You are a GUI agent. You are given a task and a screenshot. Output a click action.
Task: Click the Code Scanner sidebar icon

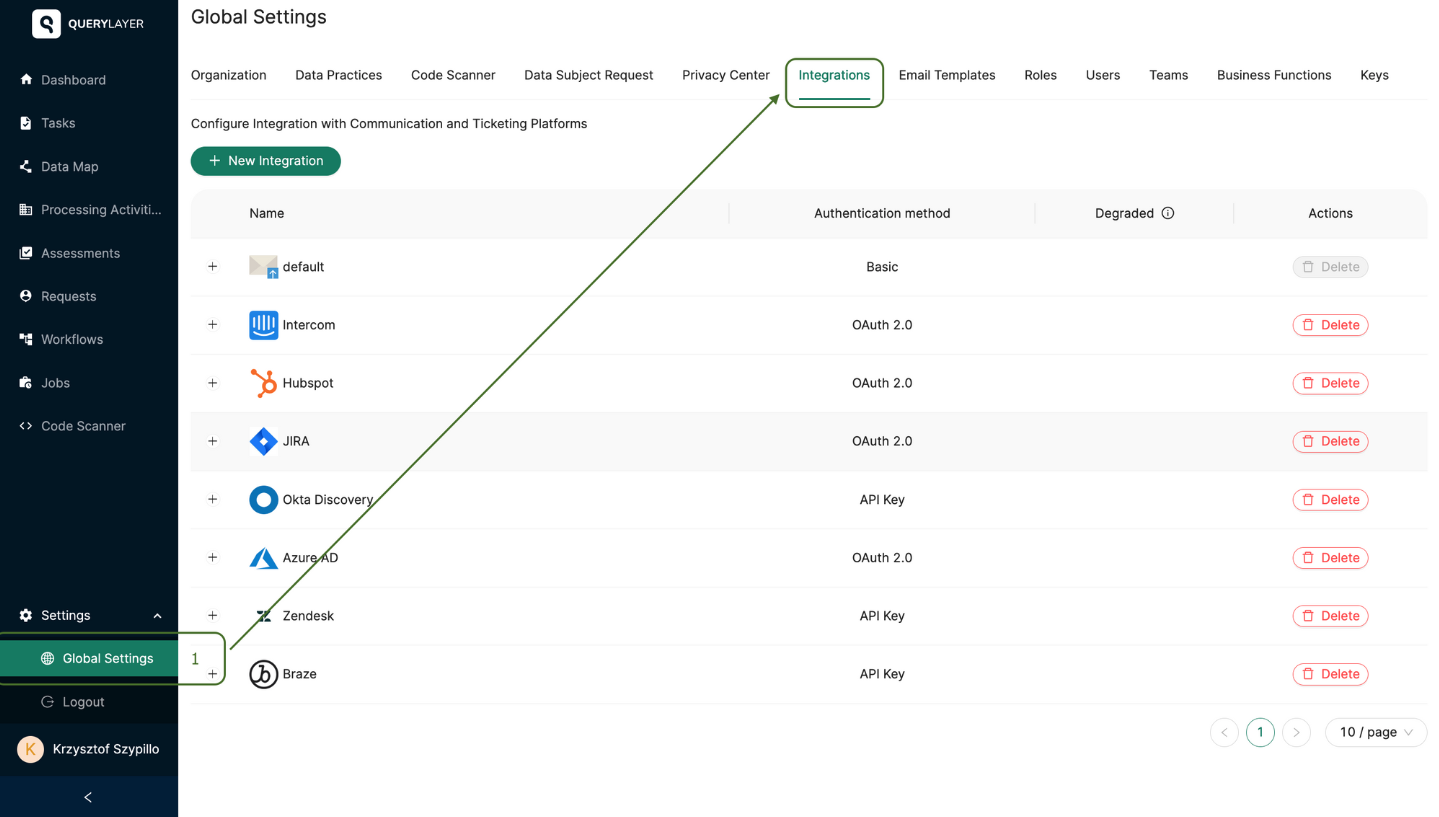(27, 425)
